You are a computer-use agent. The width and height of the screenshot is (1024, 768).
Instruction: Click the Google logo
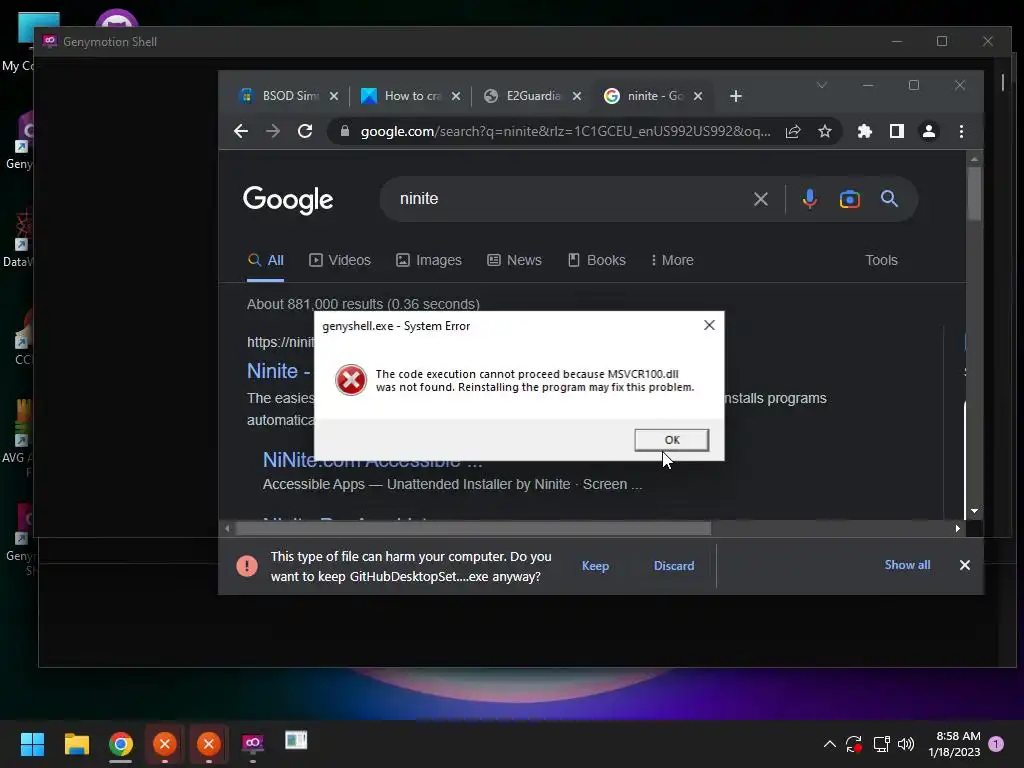click(288, 199)
